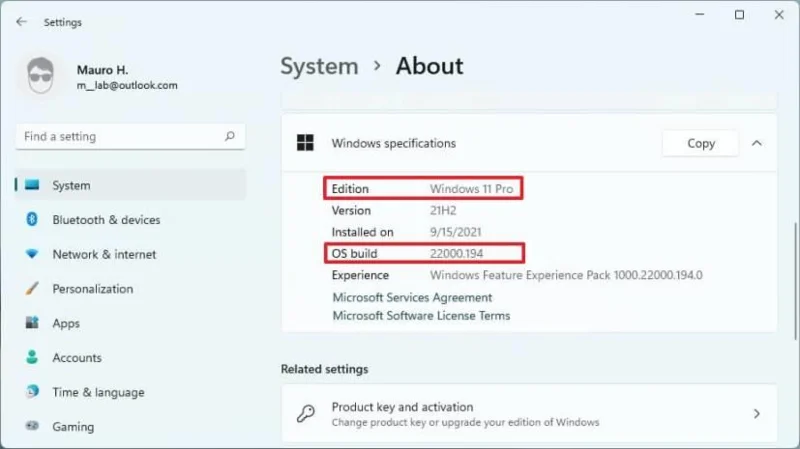Click the Windows logo in specifications header

pyautogui.click(x=305, y=143)
